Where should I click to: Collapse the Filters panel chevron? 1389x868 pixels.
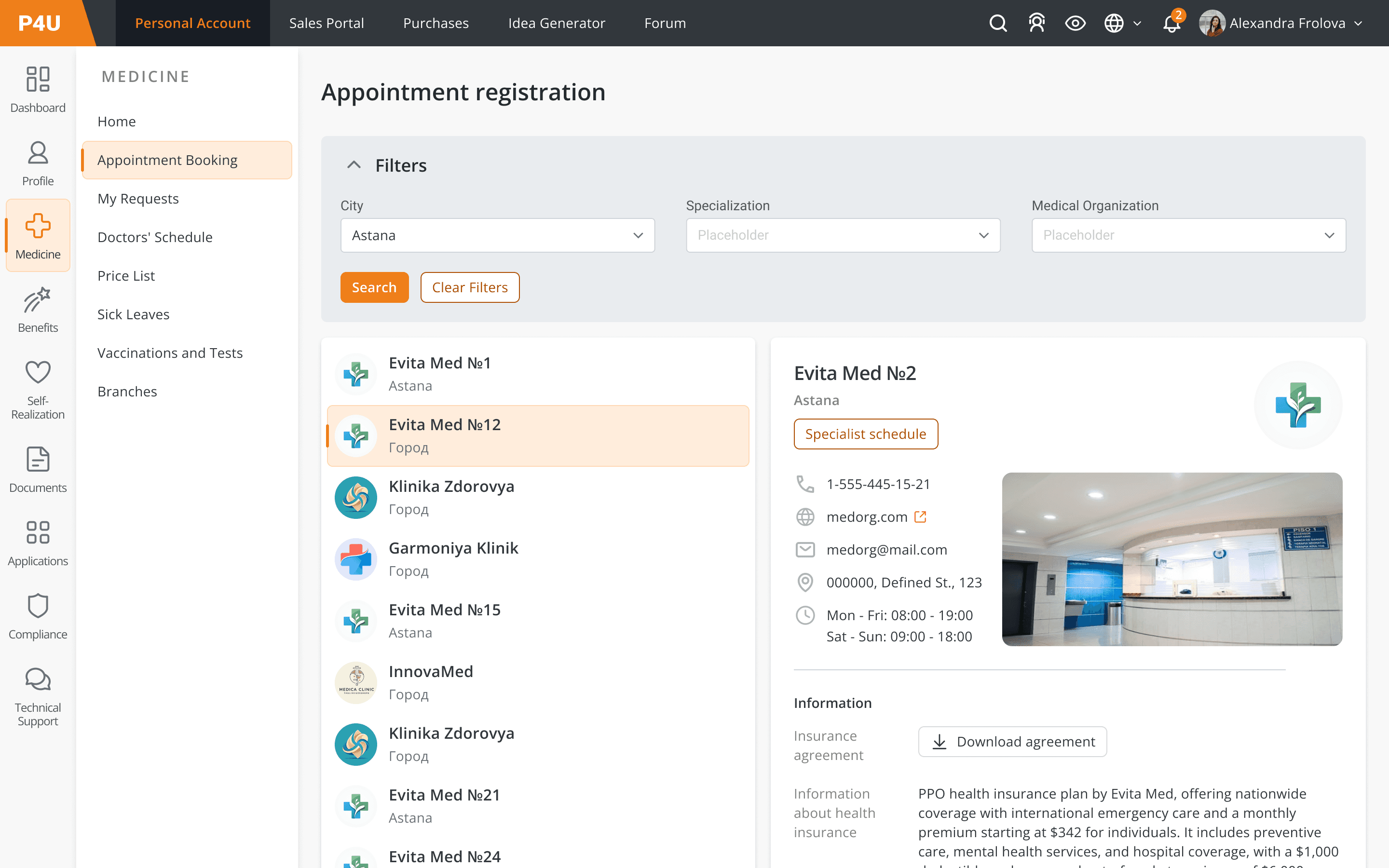click(x=354, y=165)
